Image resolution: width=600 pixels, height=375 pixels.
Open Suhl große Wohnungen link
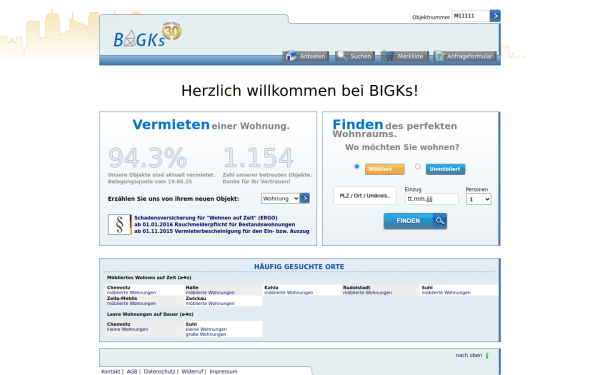206,334
